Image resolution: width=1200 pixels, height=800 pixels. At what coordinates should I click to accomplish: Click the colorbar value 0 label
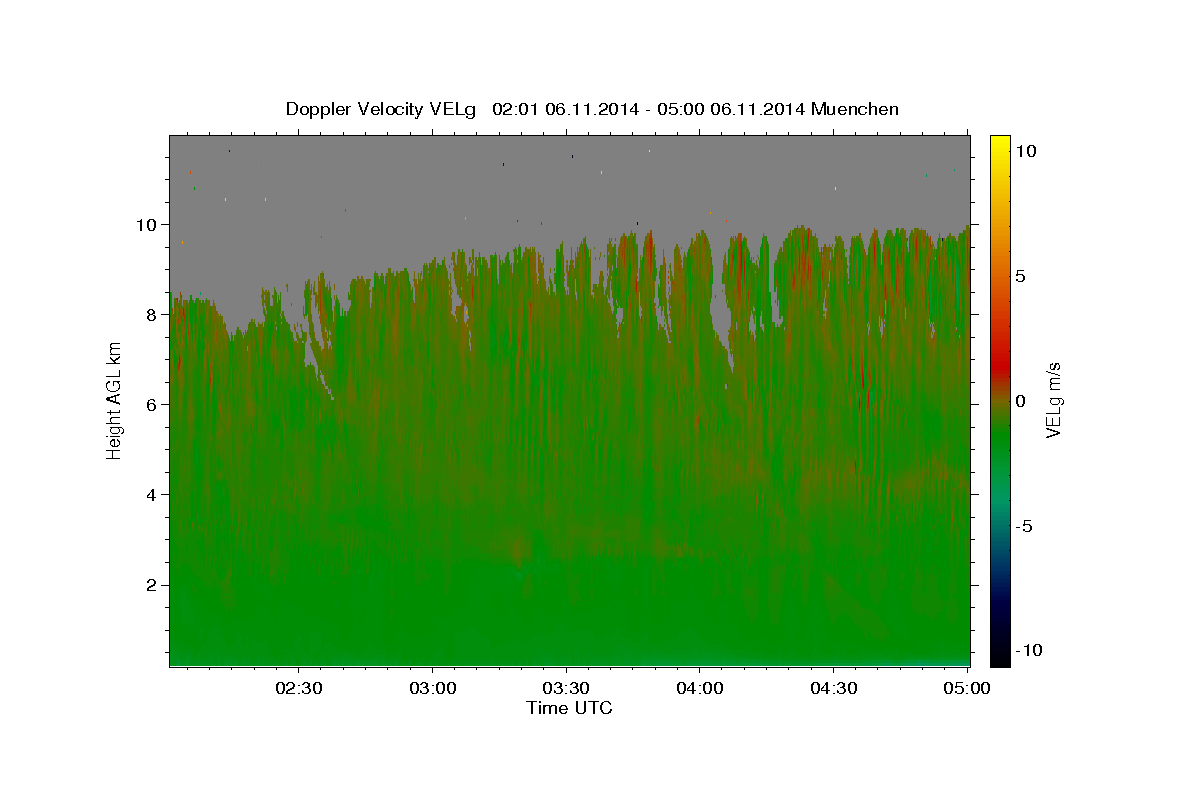(x=1021, y=400)
